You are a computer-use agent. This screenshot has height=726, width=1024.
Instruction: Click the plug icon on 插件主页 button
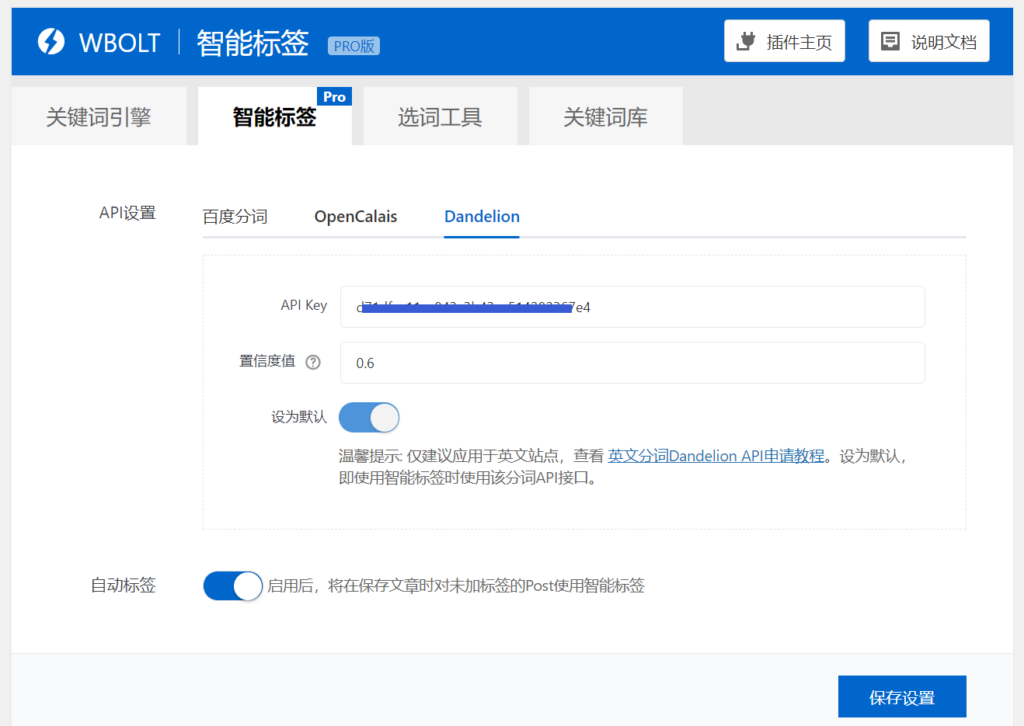(x=746, y=40)
